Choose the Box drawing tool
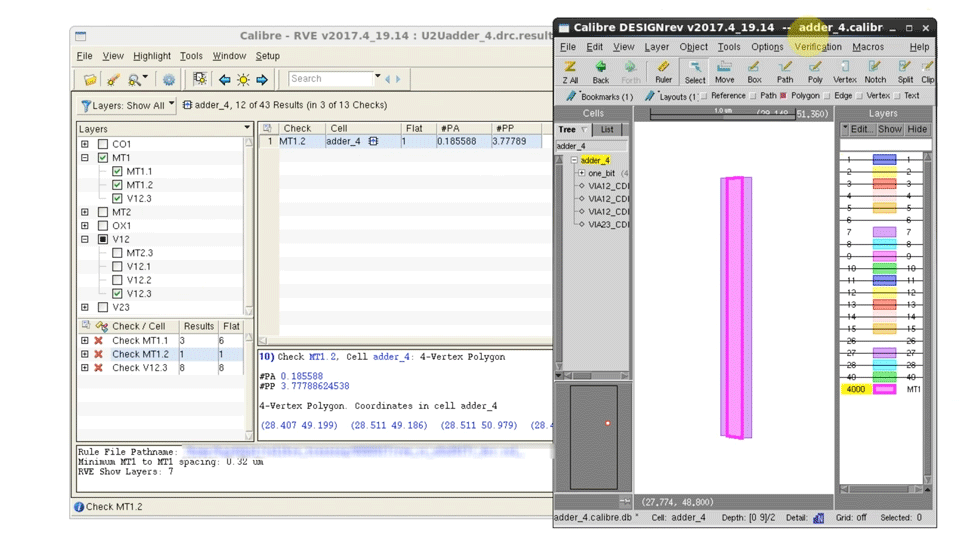The width and height of the screenshot is (960, 540). (754, 72)
